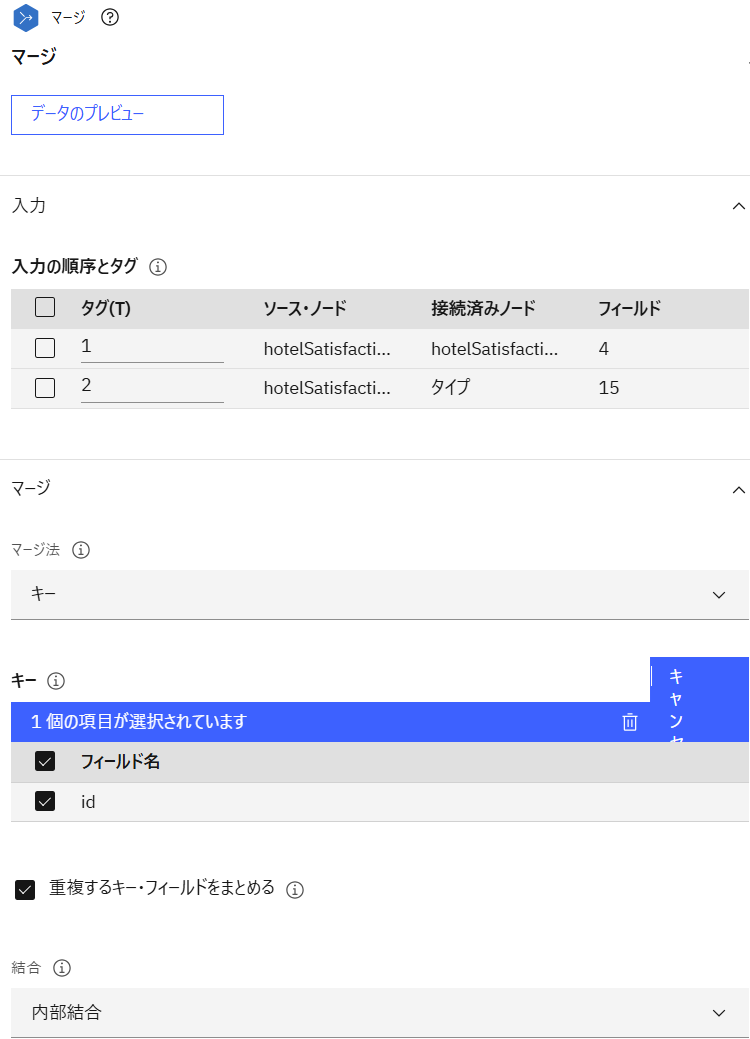750x1039 pixels.
Task: Show info for 入力の順序とタグ
Action: click(x=158, y=267)
